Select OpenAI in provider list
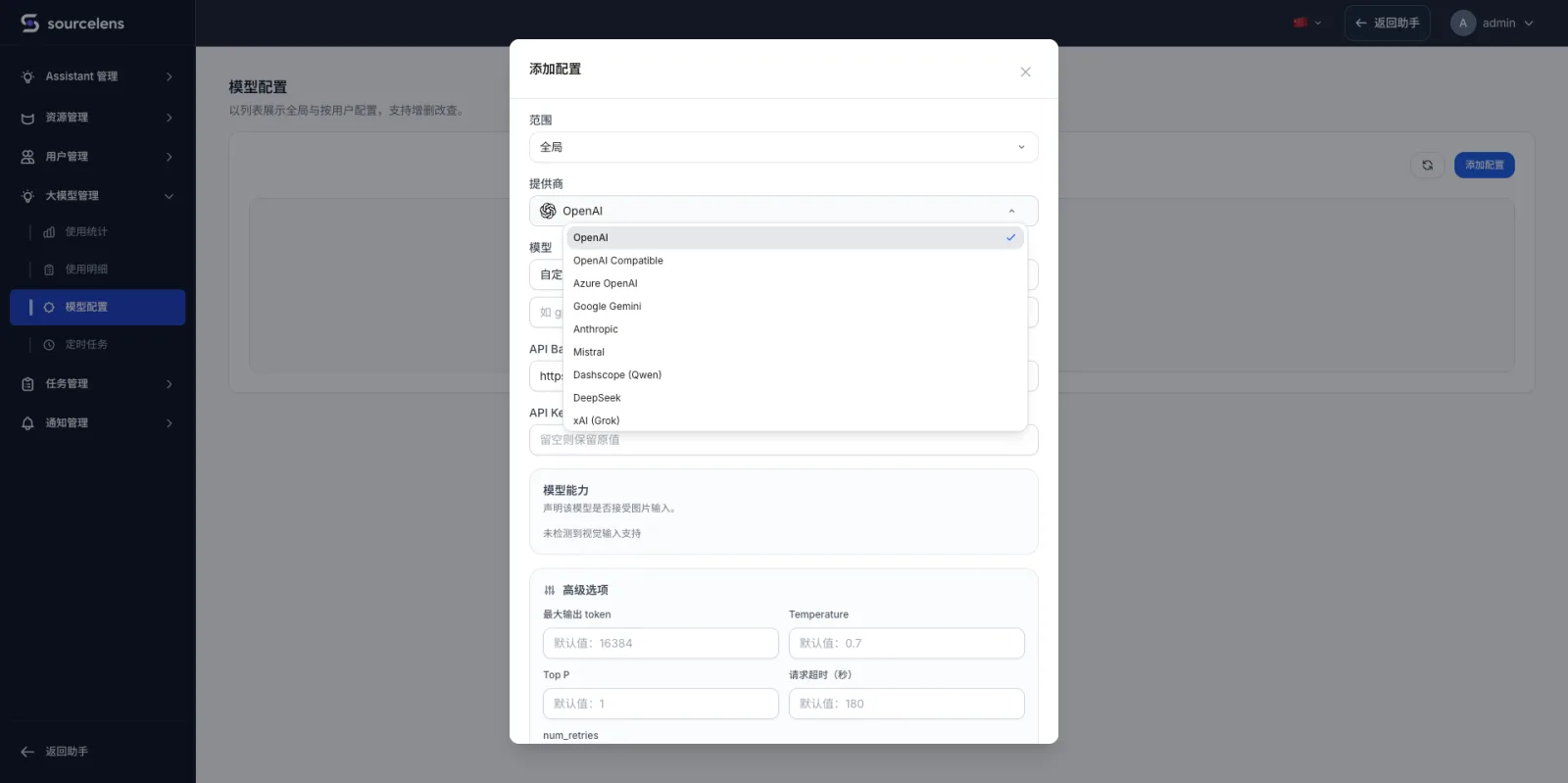1568x783 pixels. 795,237
